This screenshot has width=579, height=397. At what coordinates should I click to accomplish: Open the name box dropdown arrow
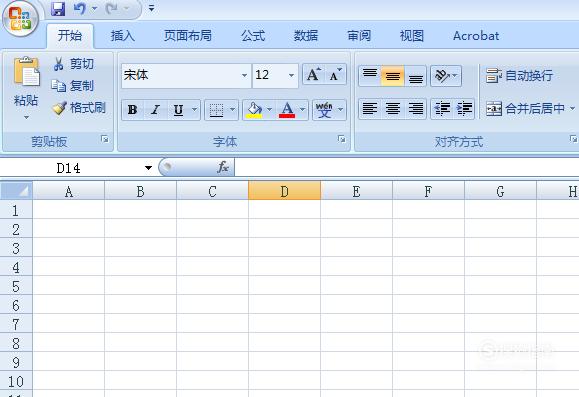pos(148,168)
